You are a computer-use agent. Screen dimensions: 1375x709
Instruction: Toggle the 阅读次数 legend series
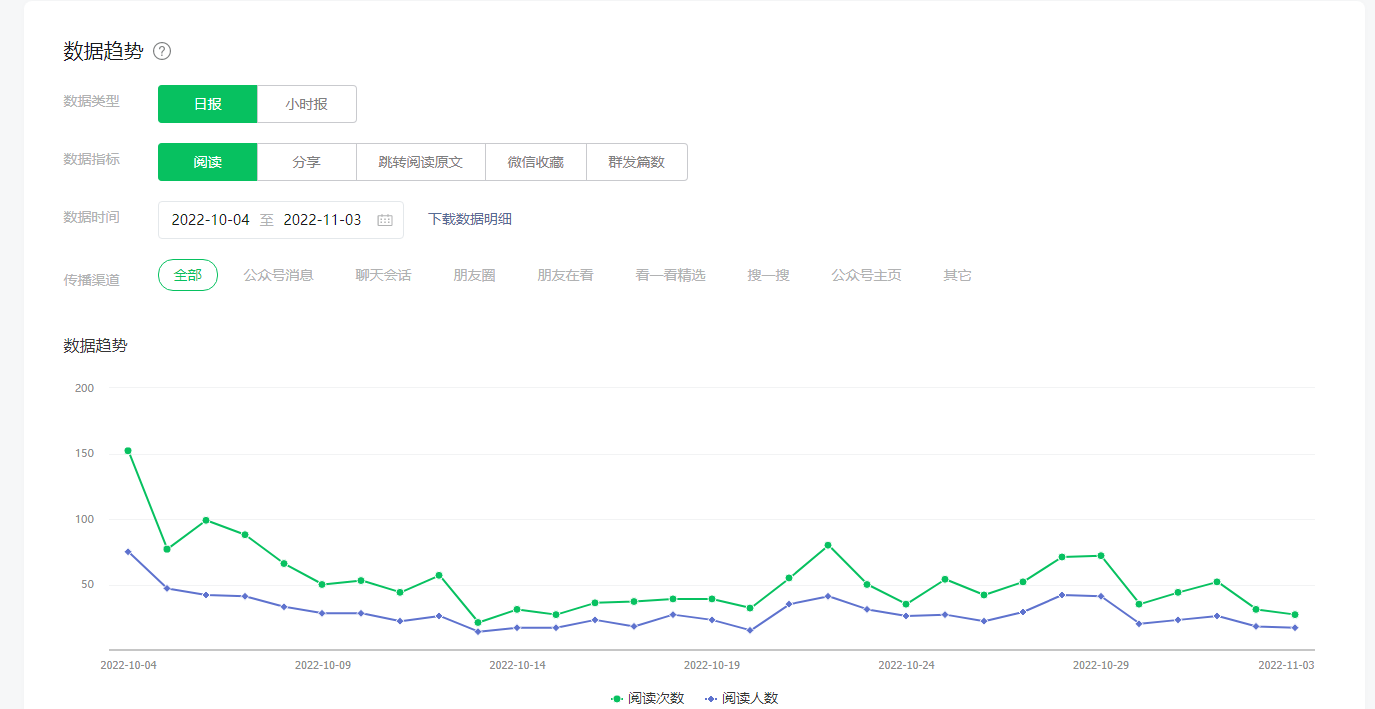[648, 698]
